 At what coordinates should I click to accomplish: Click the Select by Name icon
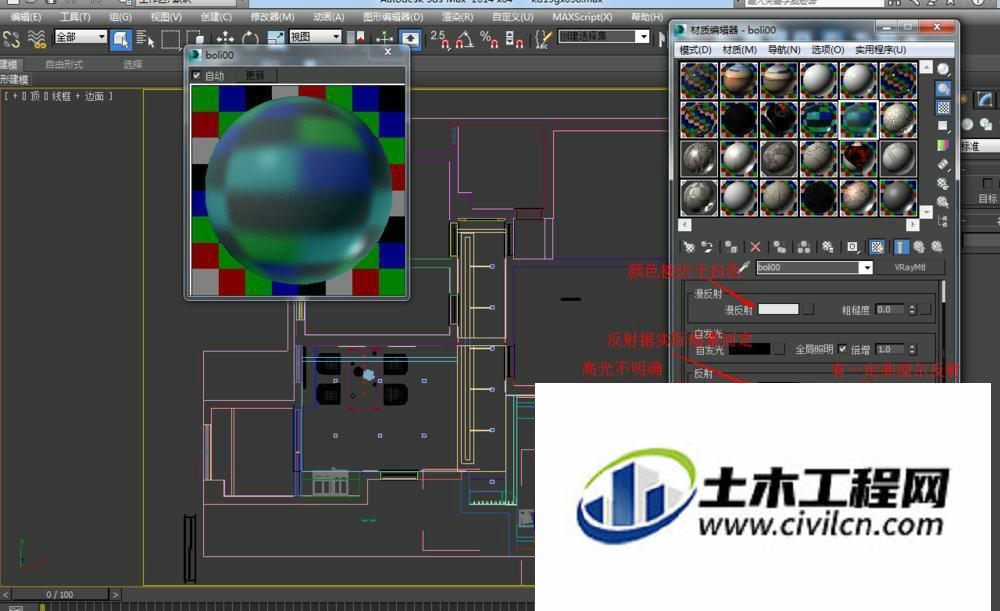(x=145, y=40)
